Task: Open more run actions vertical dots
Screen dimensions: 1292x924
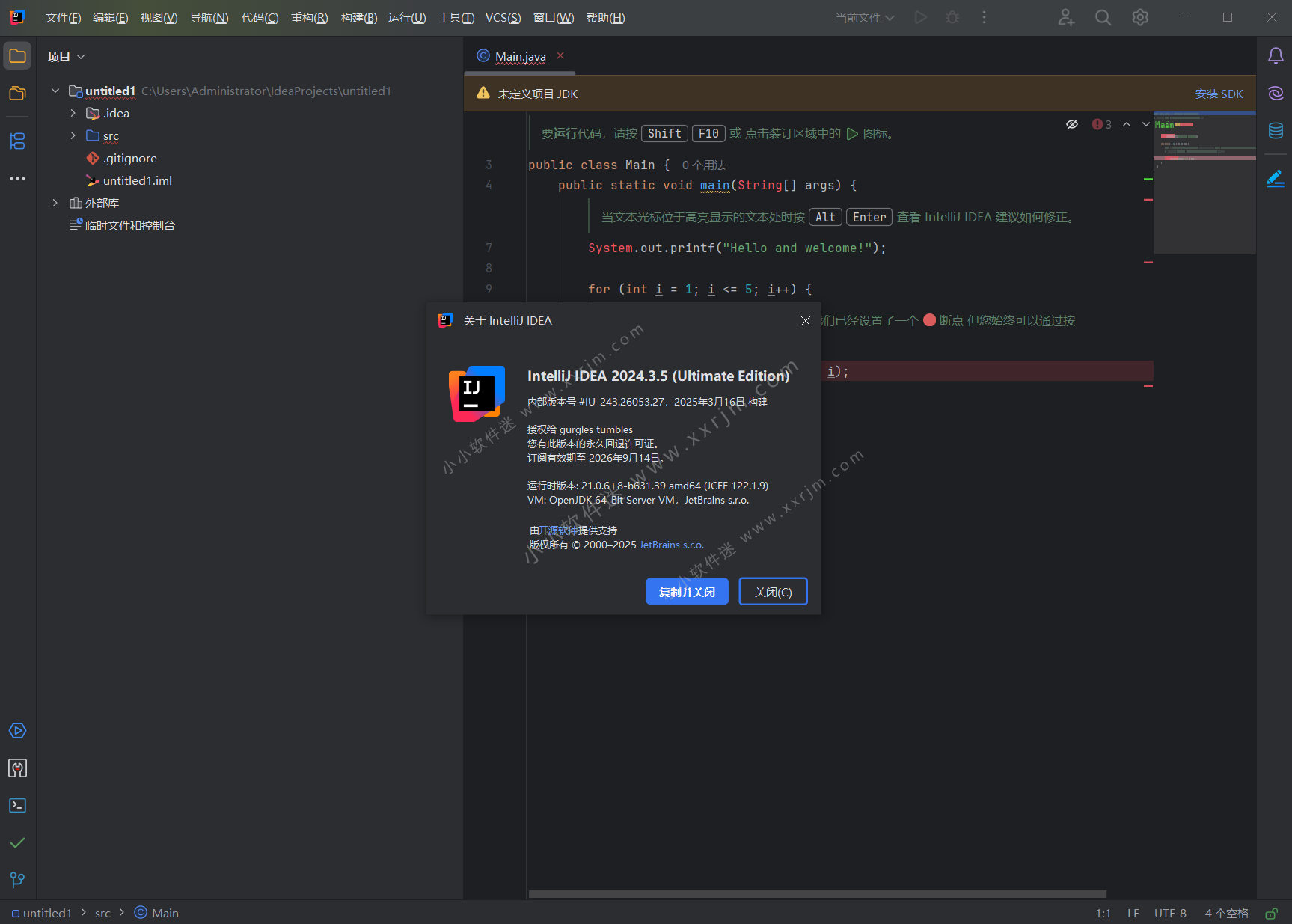Action: [984, 17]
